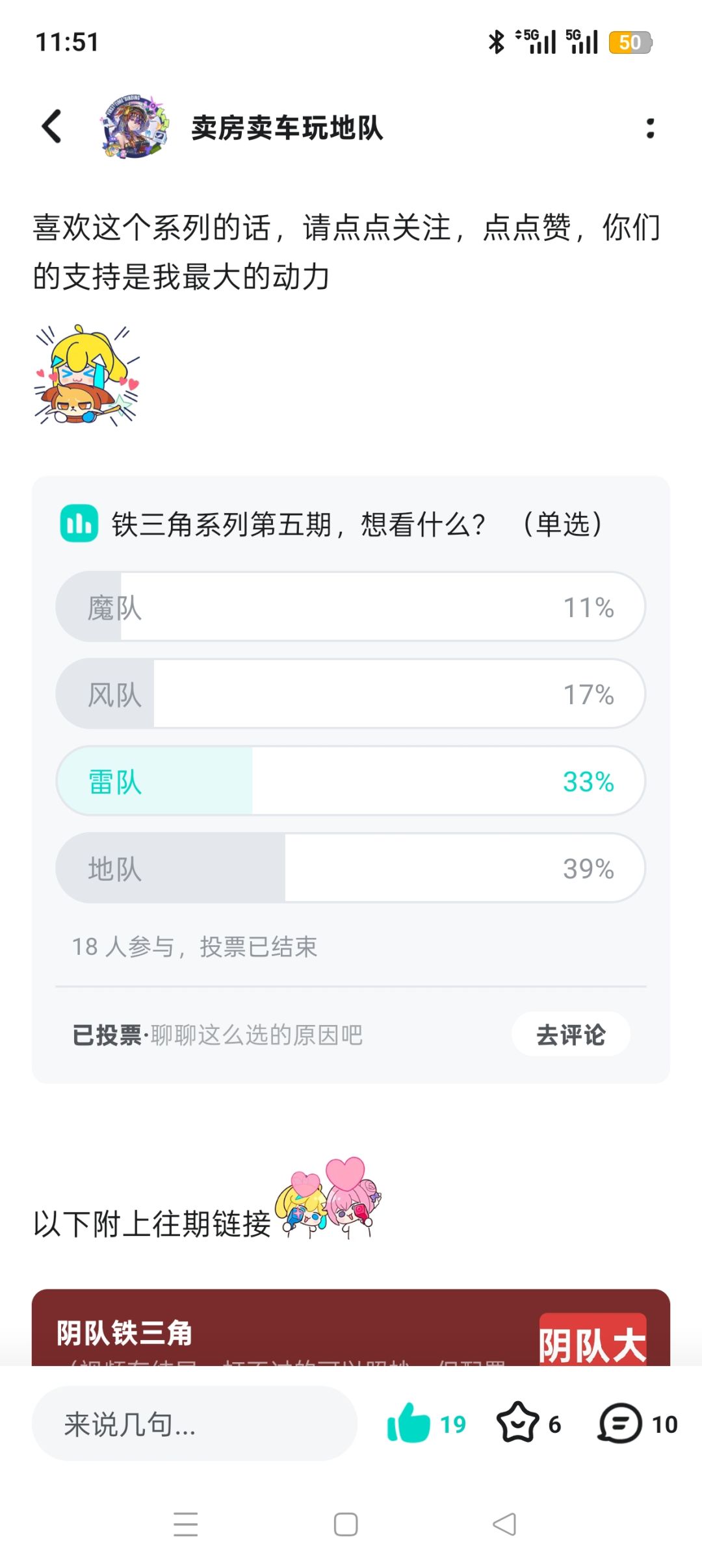Tap the green poll chart icon
This screenshot has height=1568, width=702.
point(79,524)
